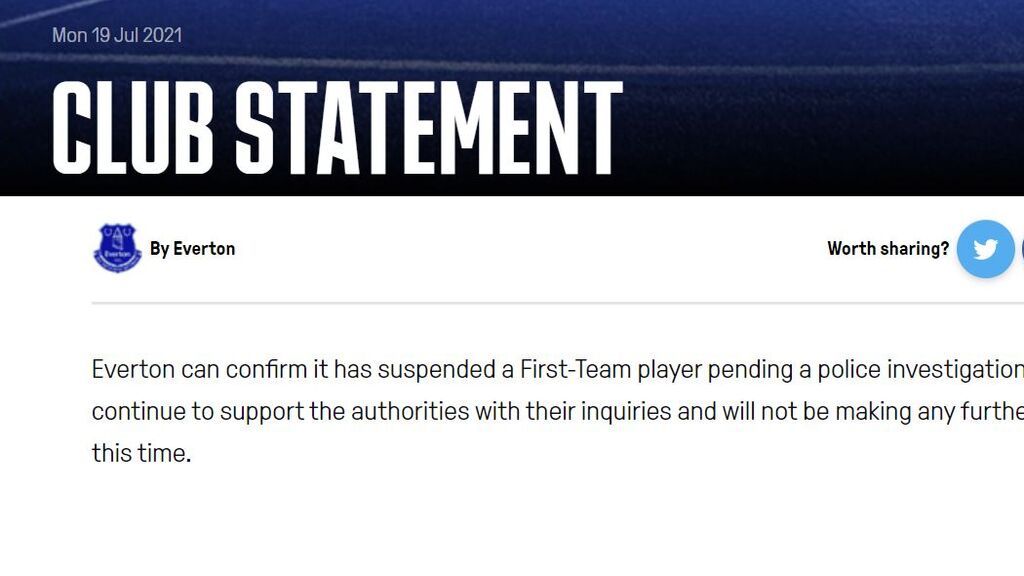Click the 'CLUB STATEMENT' headline

[337, 128]
